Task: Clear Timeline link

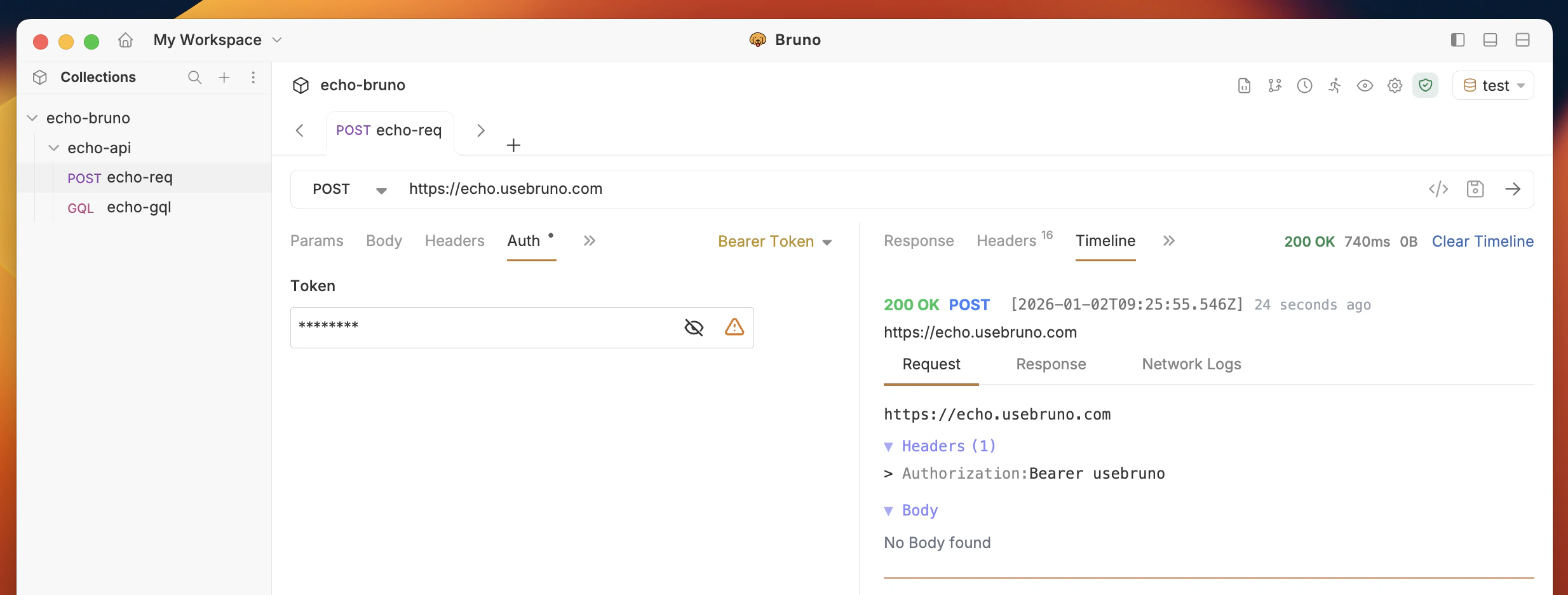Action: (1482, 242)
